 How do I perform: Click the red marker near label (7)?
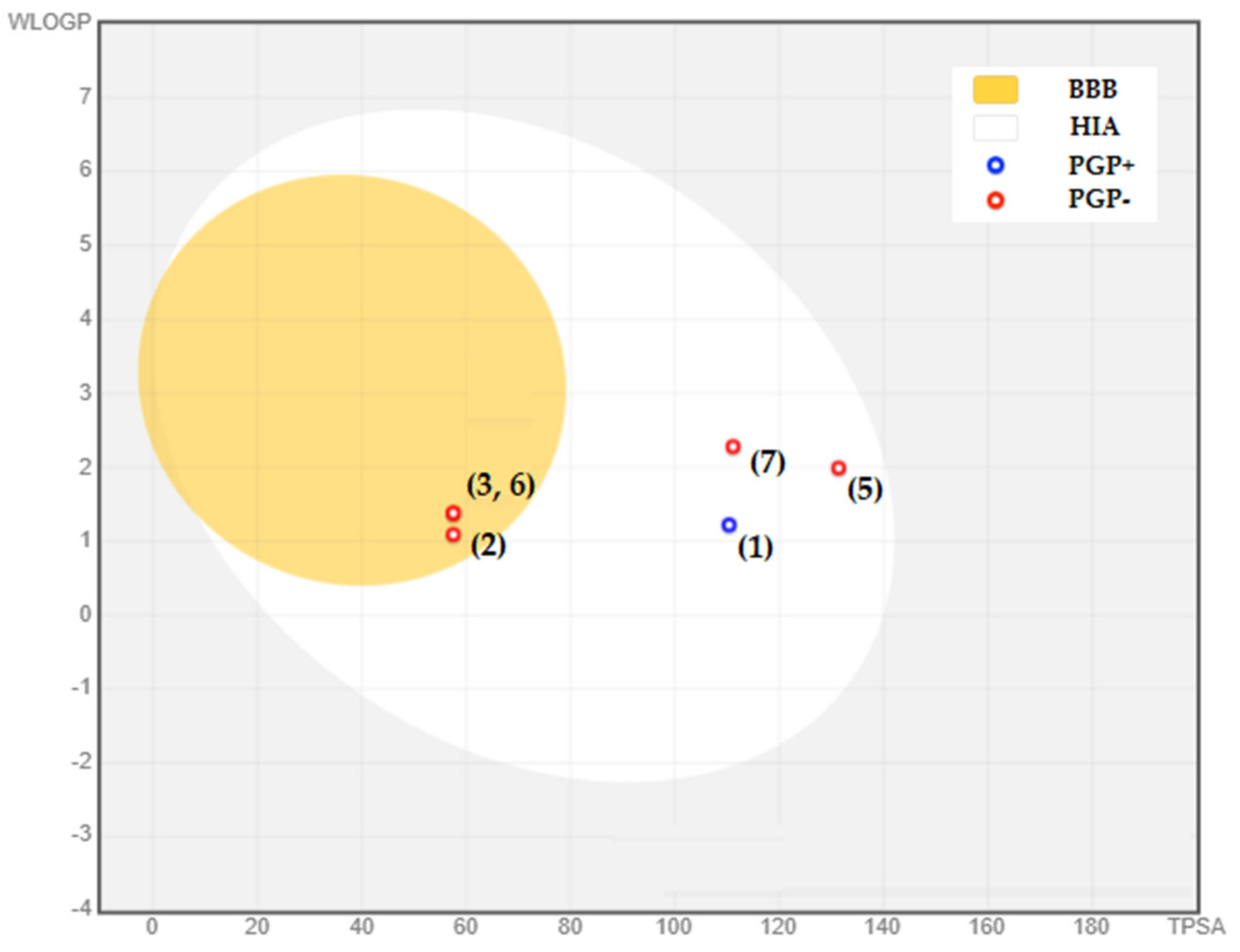(733, 447)
